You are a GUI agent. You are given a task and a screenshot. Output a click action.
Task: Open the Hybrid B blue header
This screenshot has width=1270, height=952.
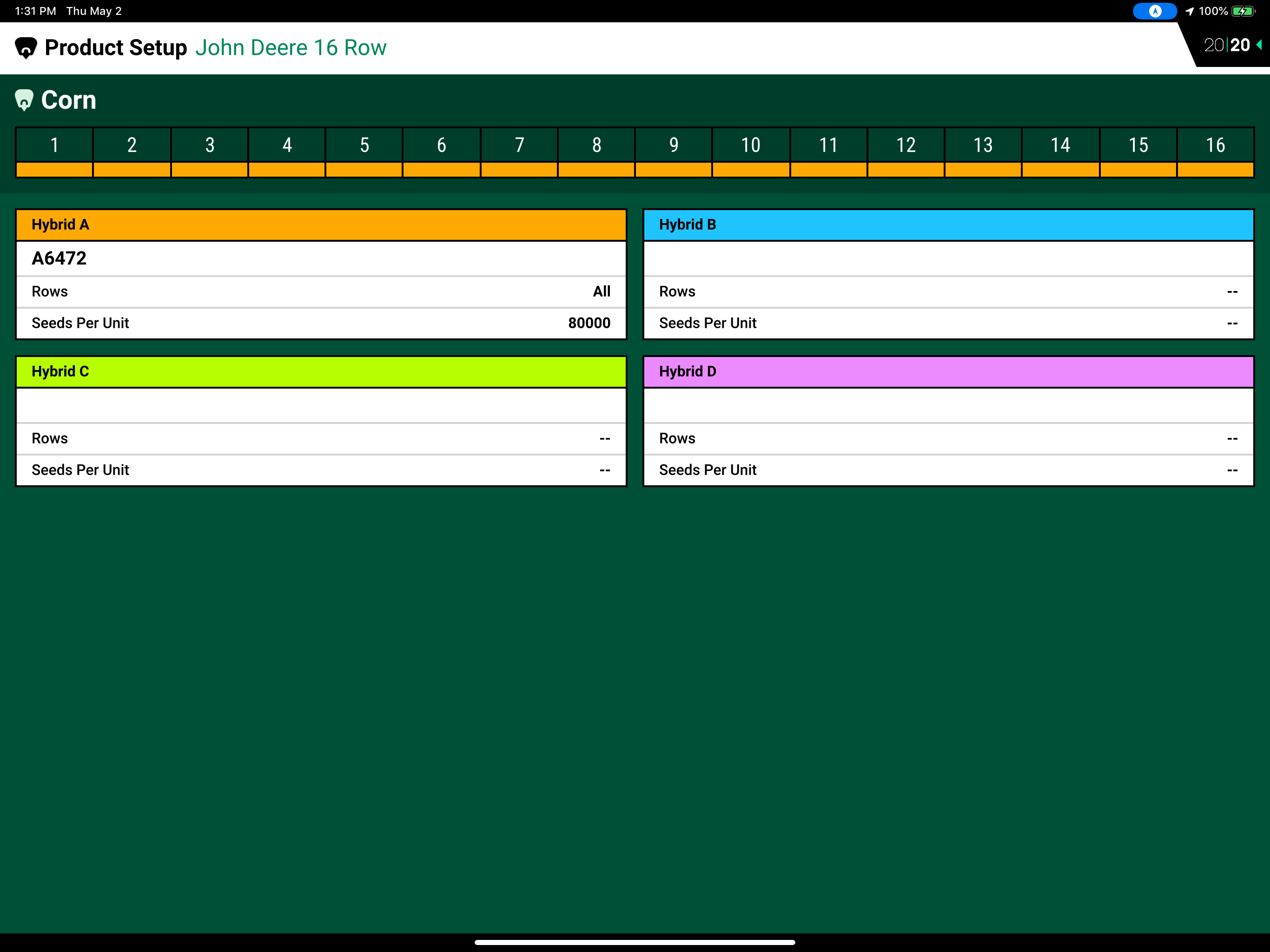click(948, 225)
